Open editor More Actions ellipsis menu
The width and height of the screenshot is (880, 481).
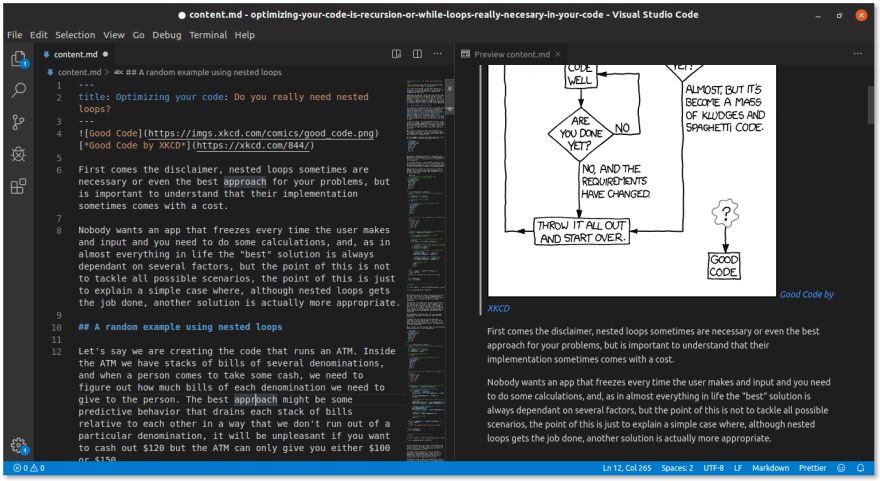(x=438, y=54)
